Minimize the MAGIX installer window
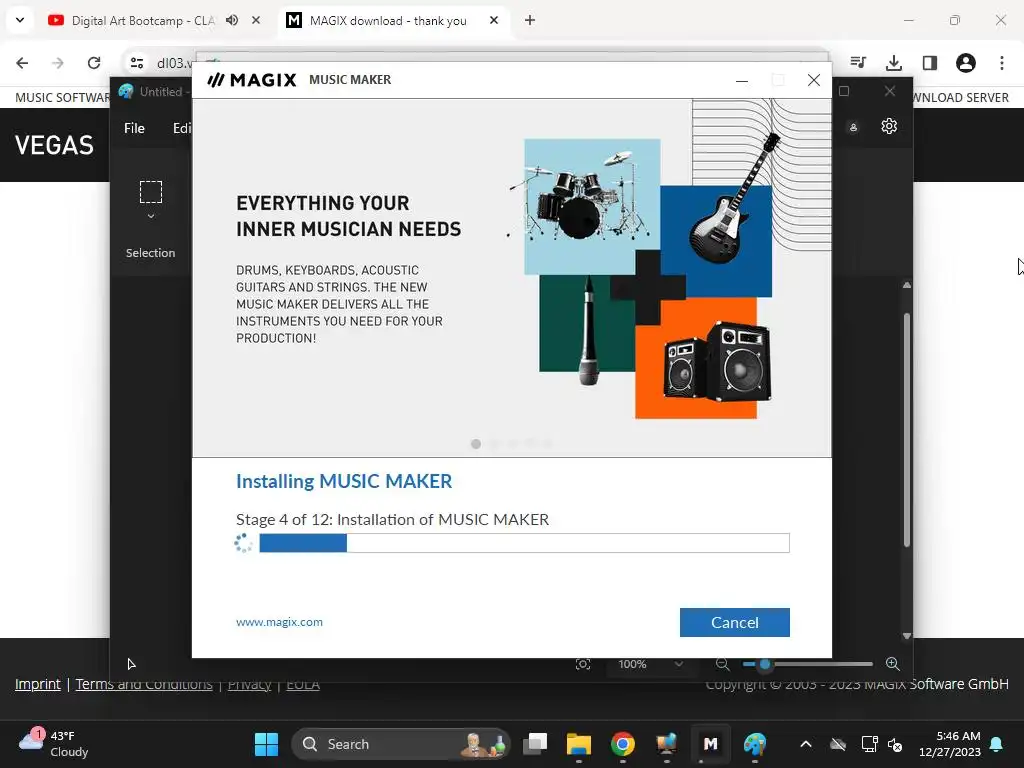1024x768 pixels. tap(741, 80)
